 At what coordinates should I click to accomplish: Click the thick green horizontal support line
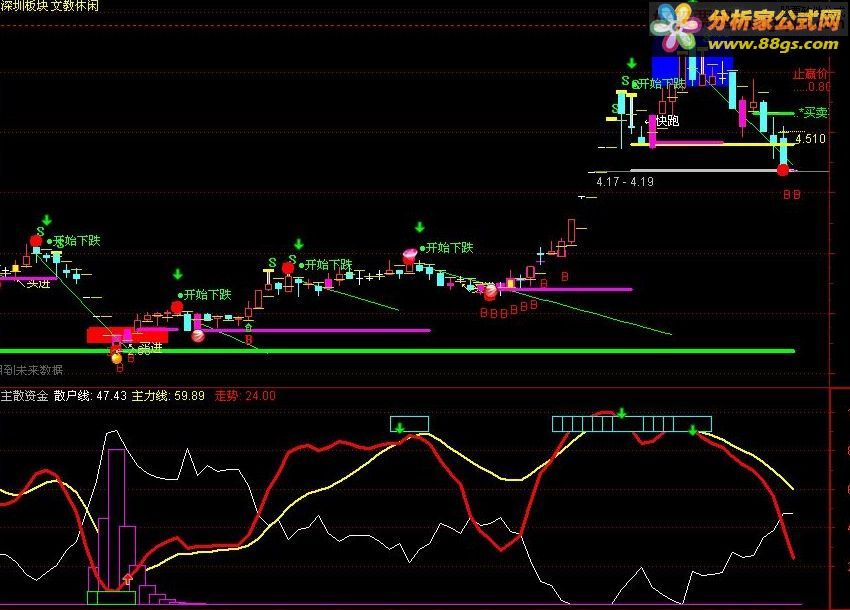397,351
